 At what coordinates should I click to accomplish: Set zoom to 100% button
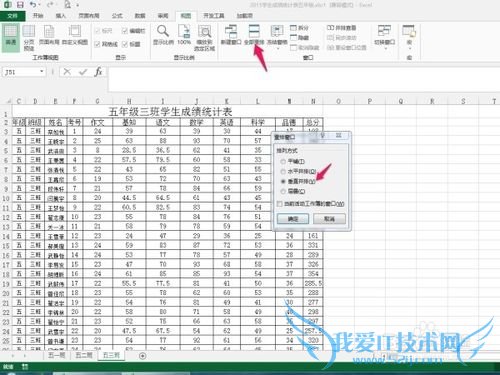pyautogui.click(x=184, y=35)
